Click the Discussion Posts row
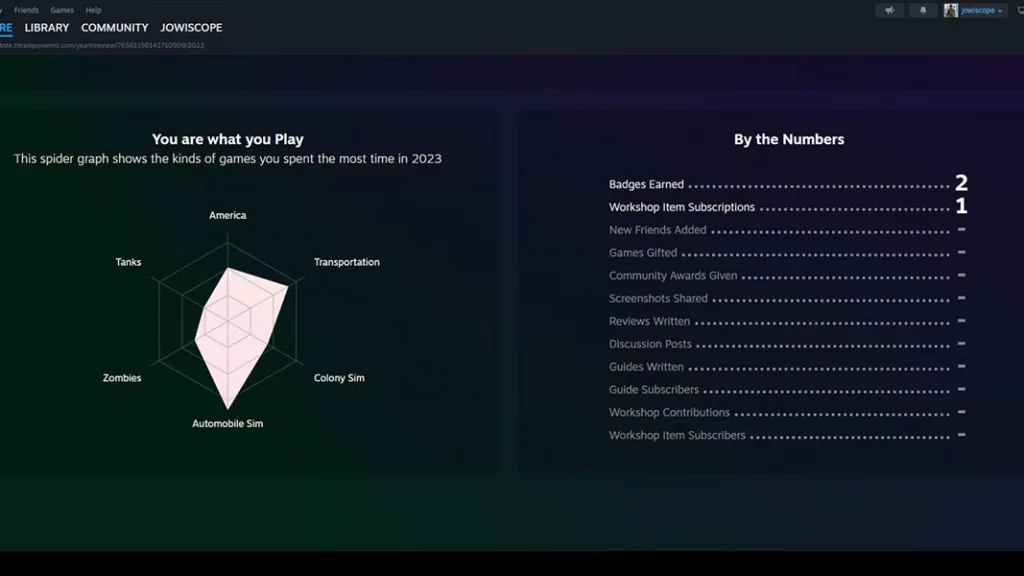The height and width of the screenshot is (576, 1024). [x=788, y=344]
